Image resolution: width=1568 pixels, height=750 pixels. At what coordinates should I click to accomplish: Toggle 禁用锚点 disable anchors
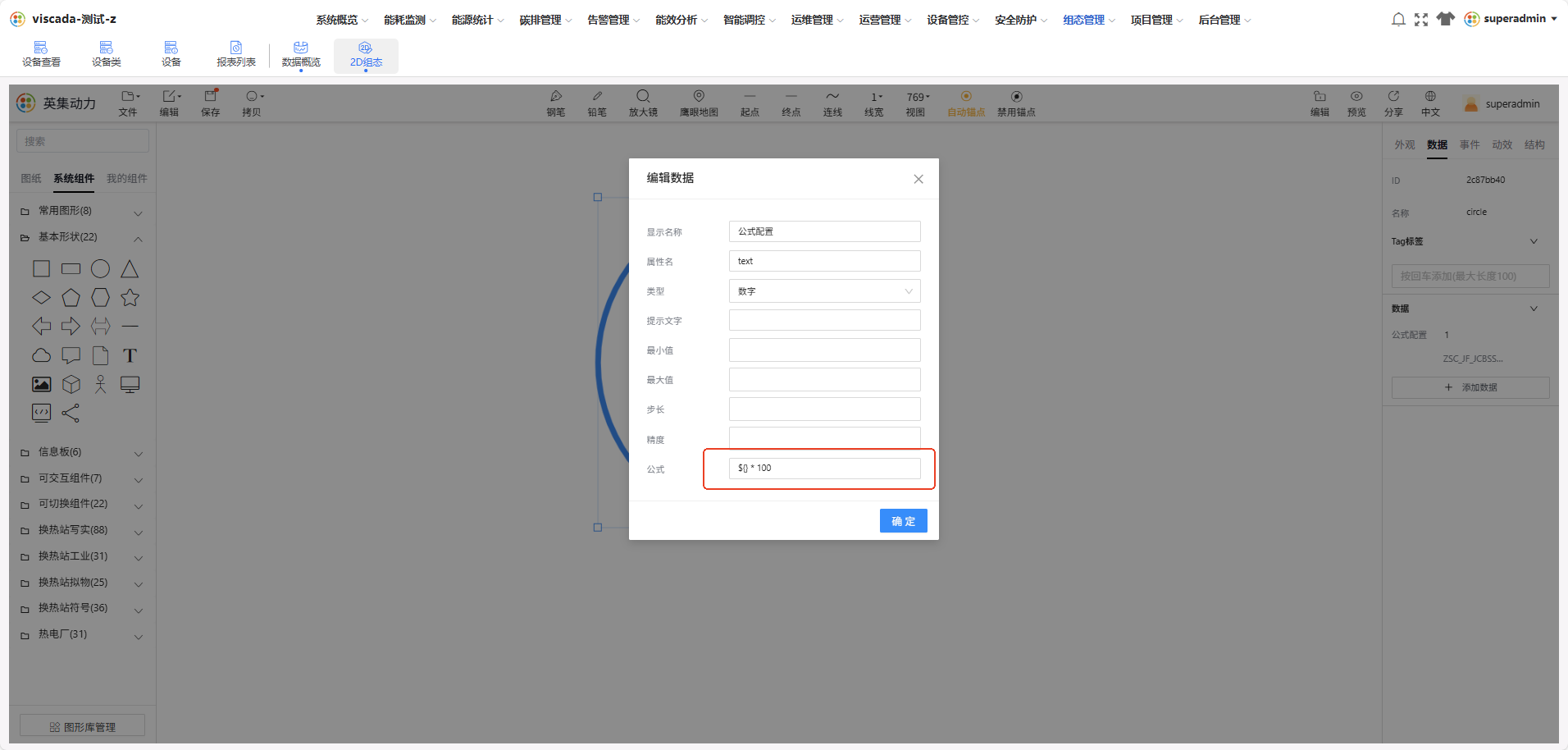point(1016,103)
